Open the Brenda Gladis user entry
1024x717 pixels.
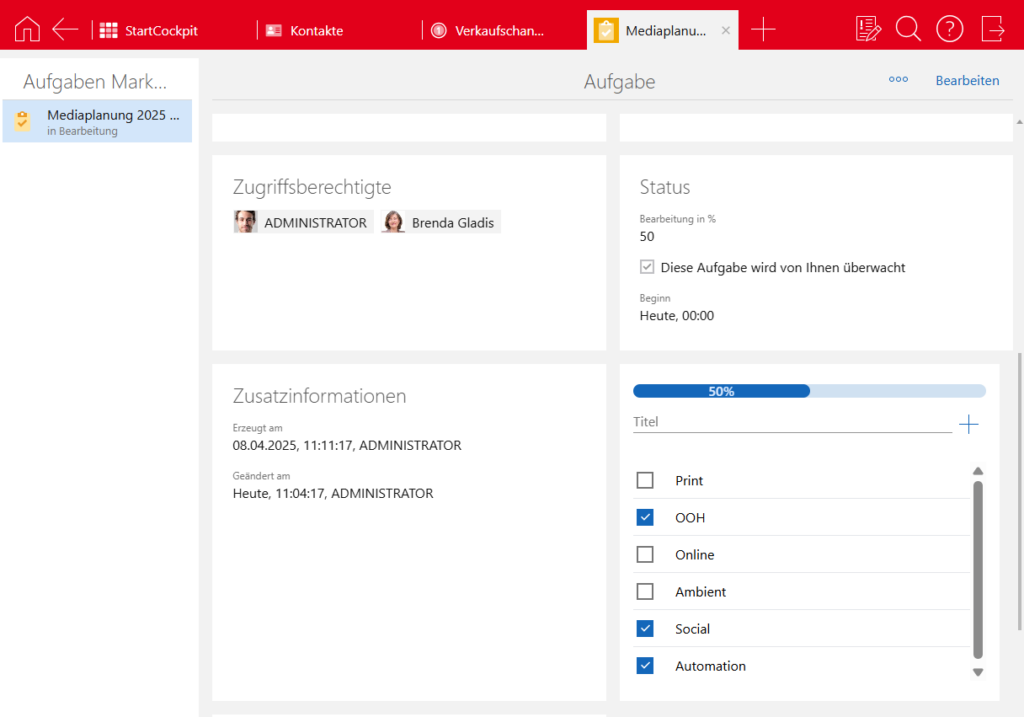point(440,222)
